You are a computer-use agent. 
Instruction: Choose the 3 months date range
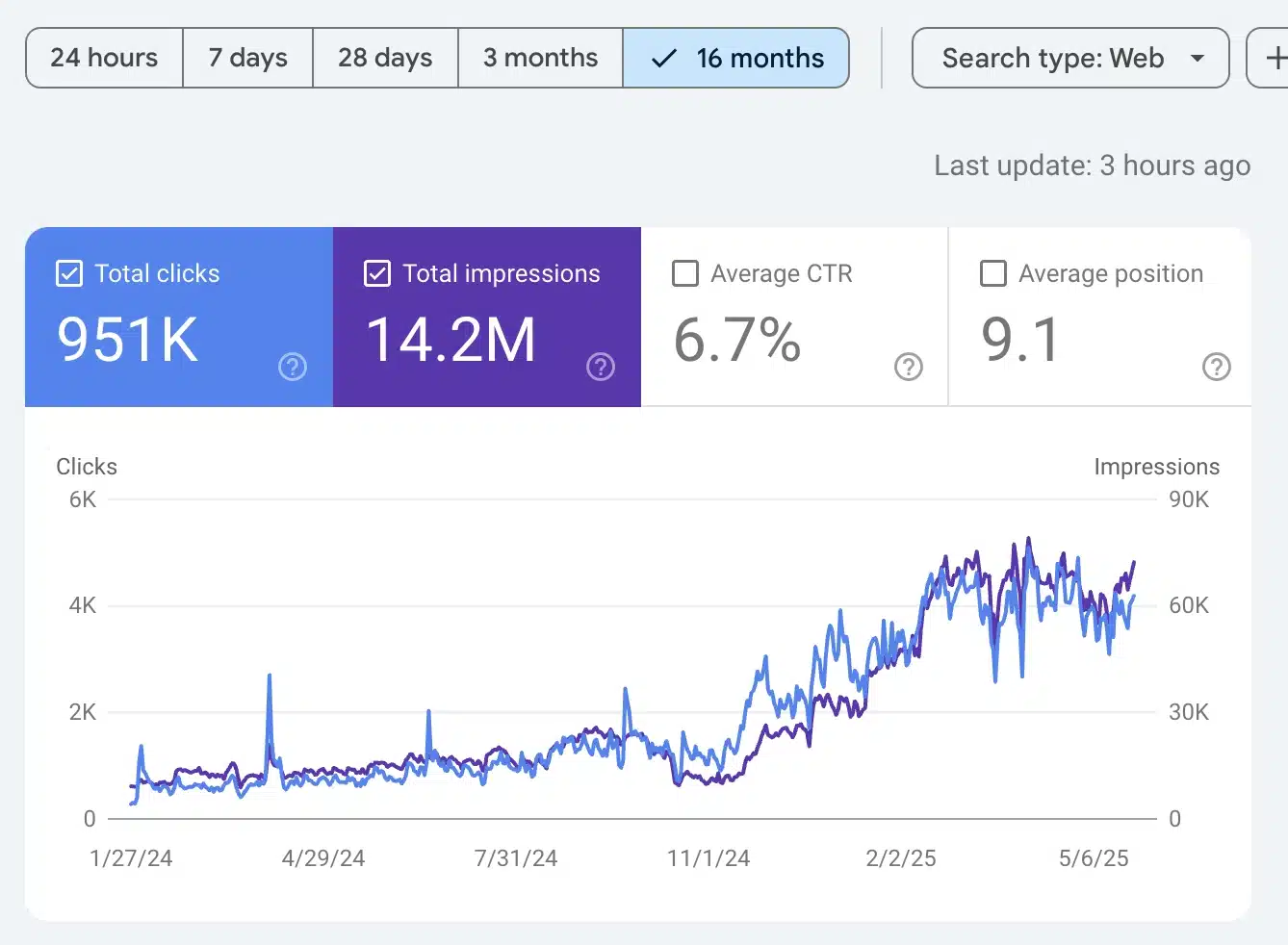point(540,58)
